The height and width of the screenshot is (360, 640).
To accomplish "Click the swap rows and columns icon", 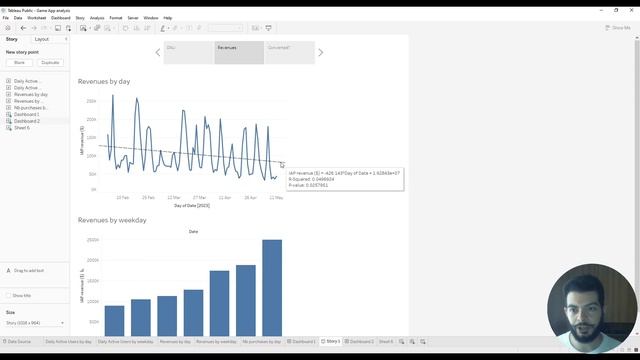I will 125,28.
